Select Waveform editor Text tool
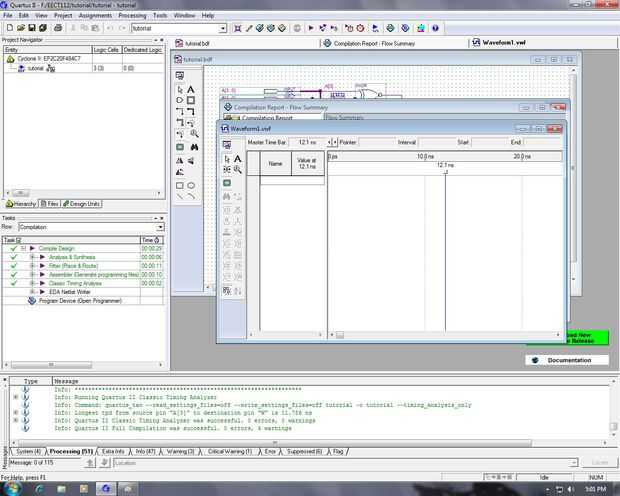 pos(237,159)
